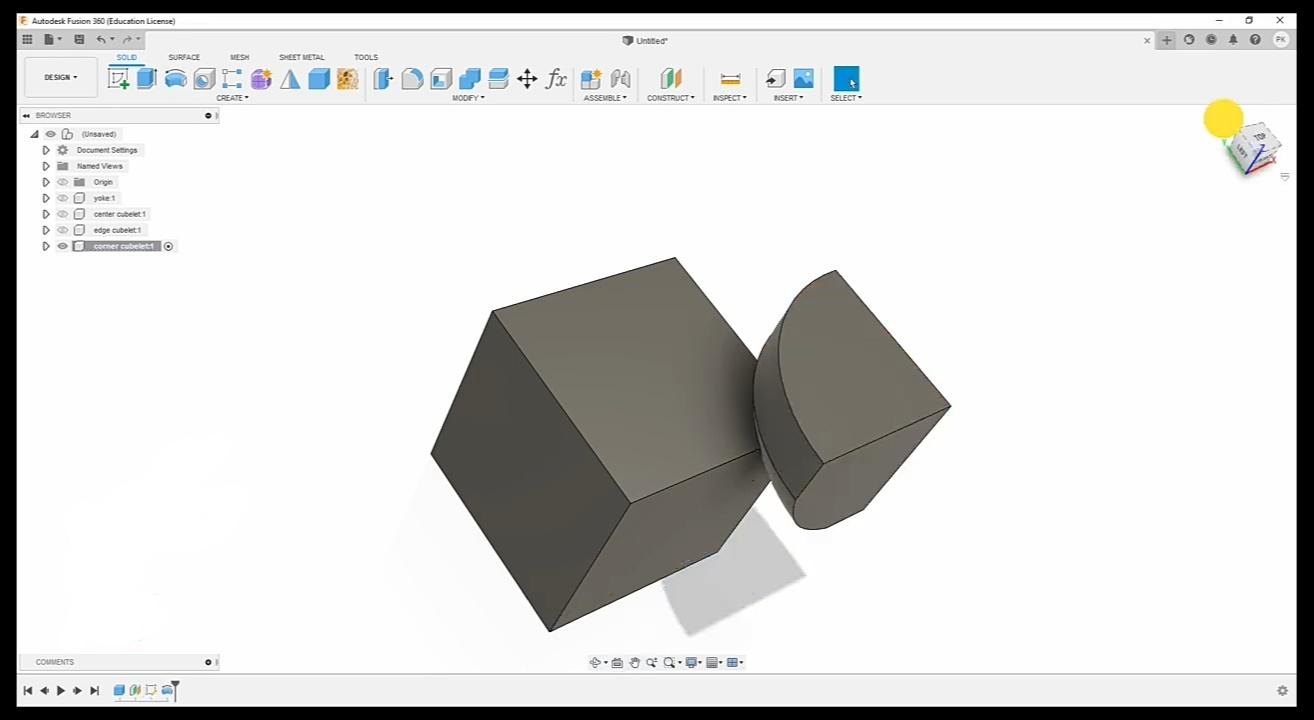
Task: Expand the Origin folder
Action: (46, 182)
